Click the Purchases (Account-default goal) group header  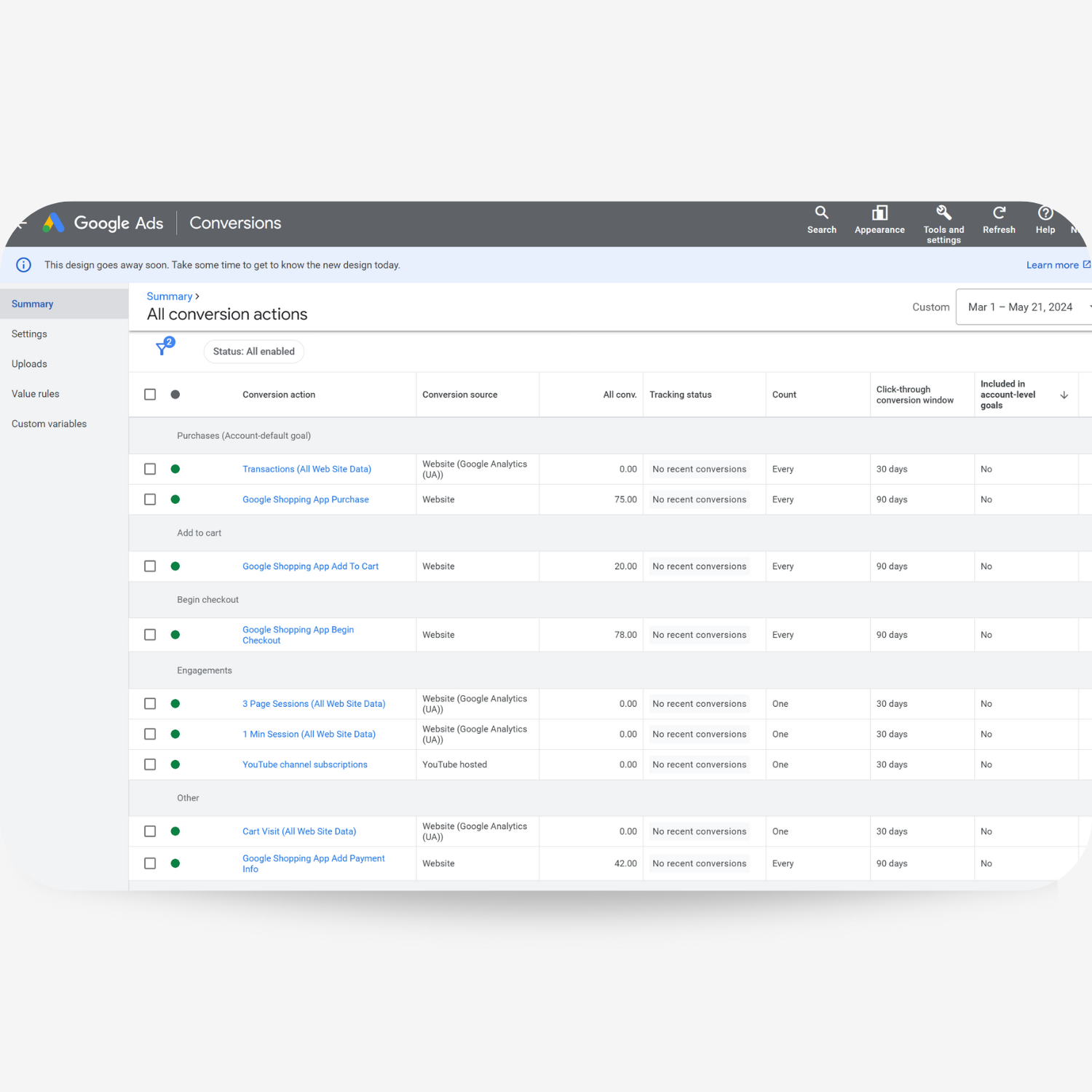(x=244, y=435)
